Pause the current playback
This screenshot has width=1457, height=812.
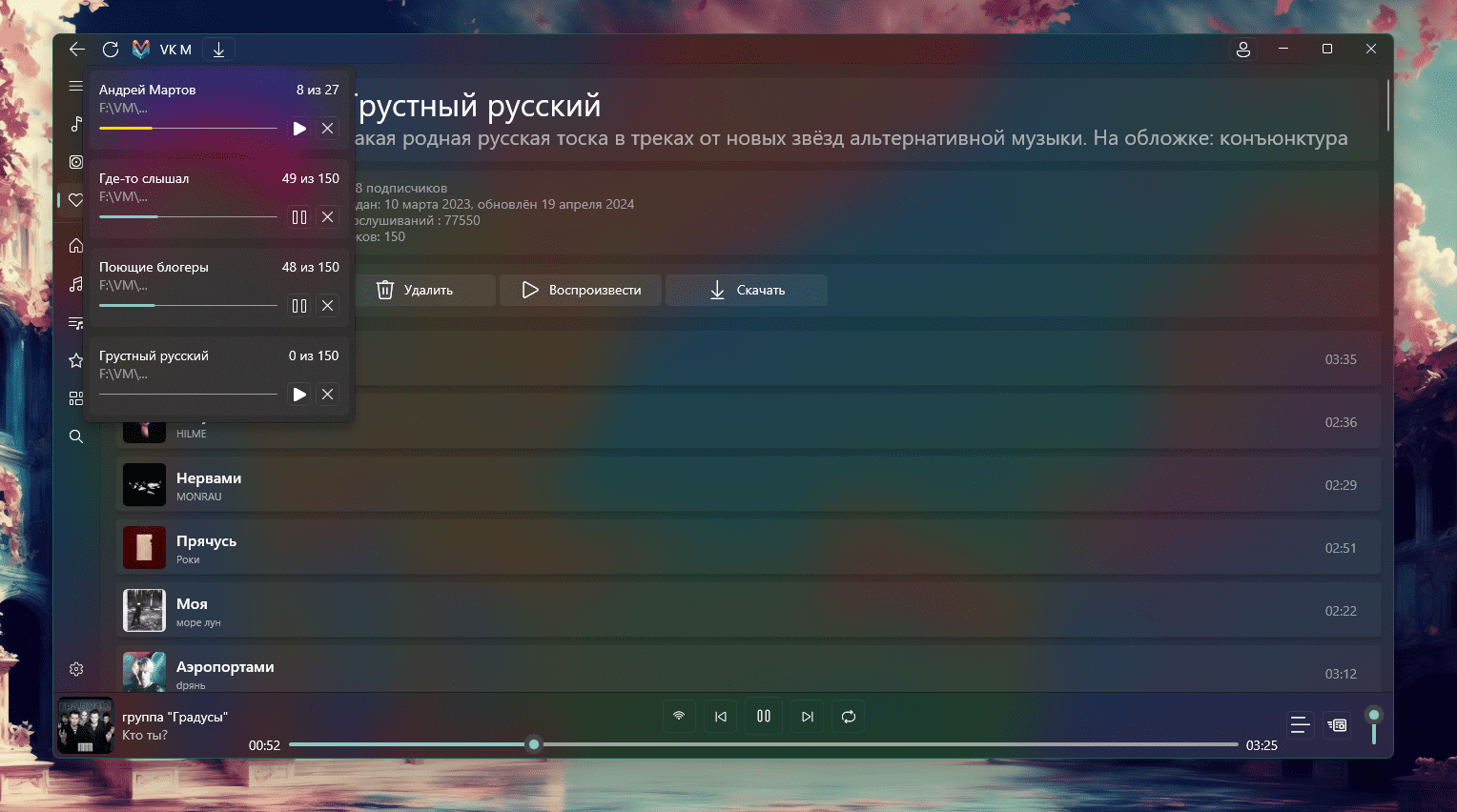(764, 716)
